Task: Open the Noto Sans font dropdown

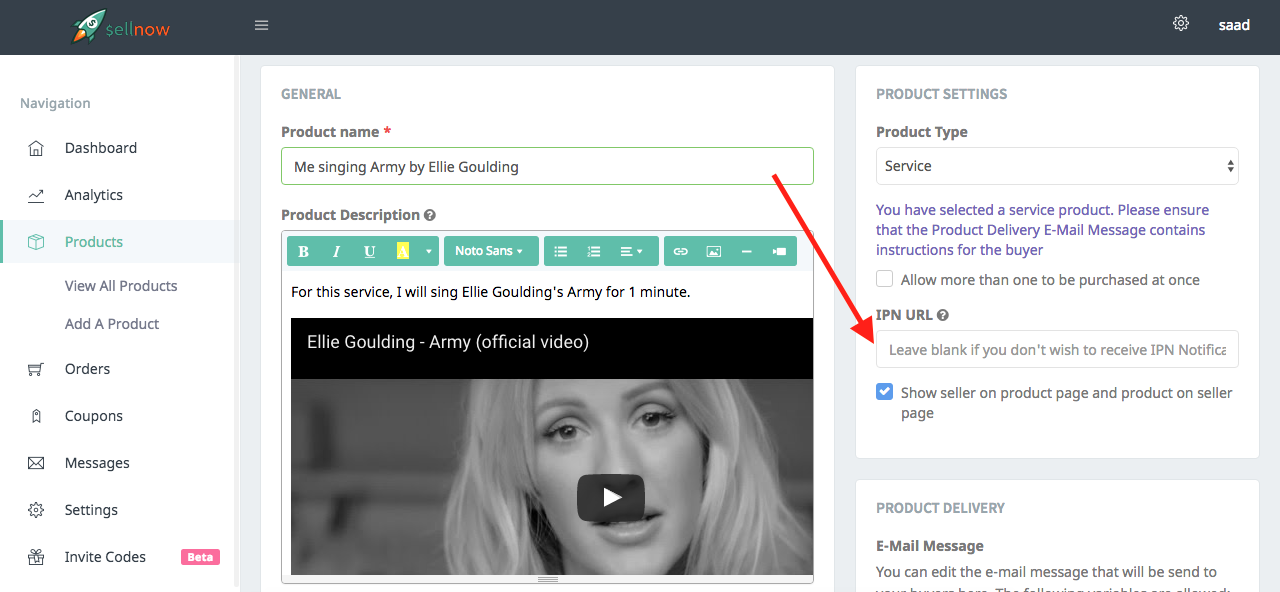Action: (491, 251)
